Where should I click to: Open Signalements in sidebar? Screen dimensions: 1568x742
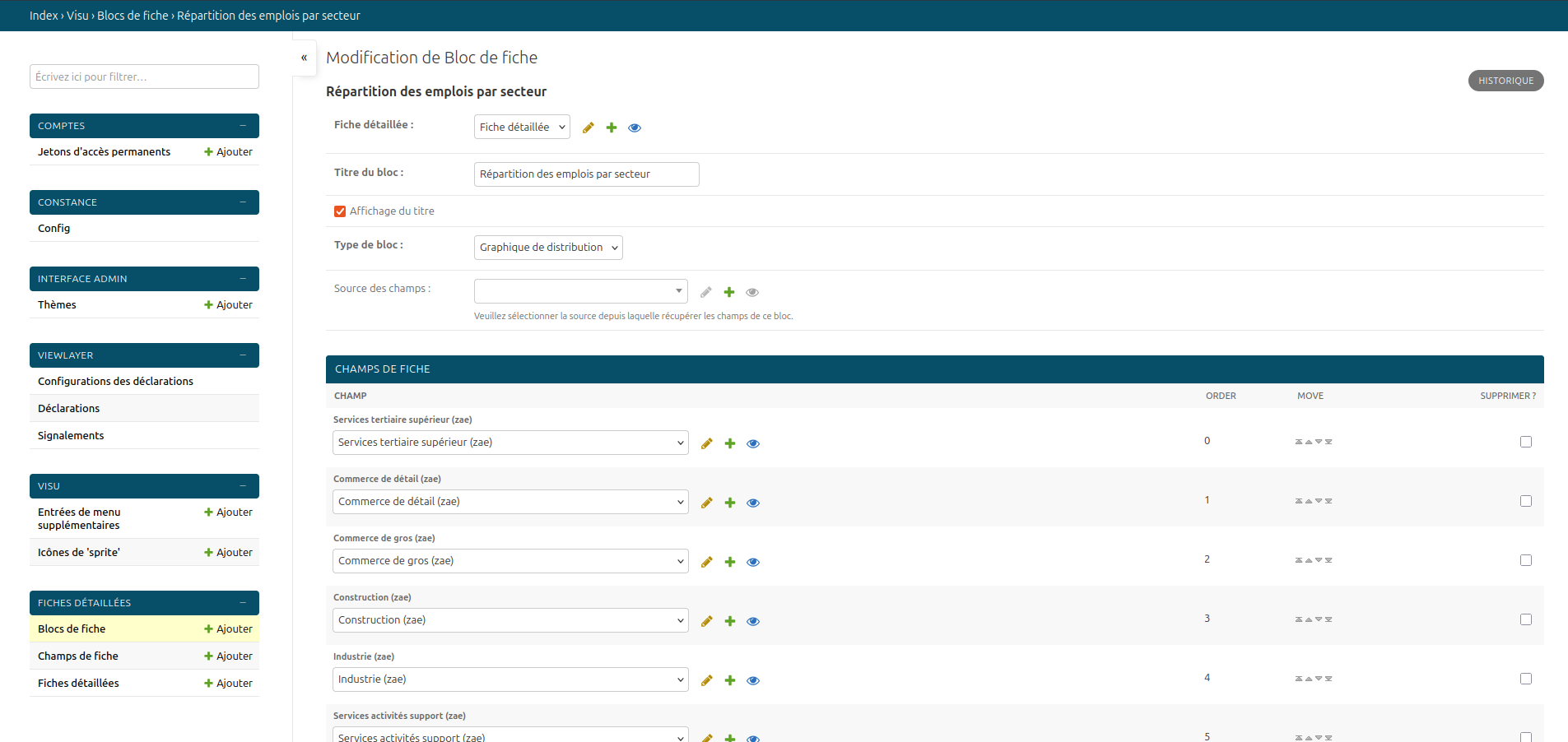click(71, 436)
